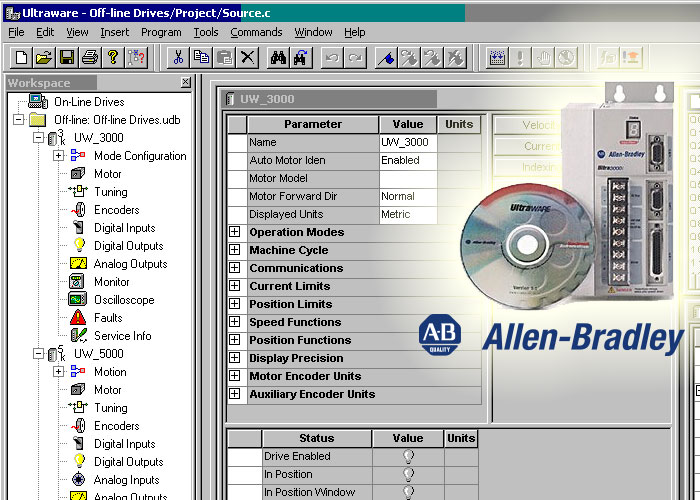Screen dimensions: 700x500
Task: Expand the Communications parameter group
Action: click(x=234, y=268)
